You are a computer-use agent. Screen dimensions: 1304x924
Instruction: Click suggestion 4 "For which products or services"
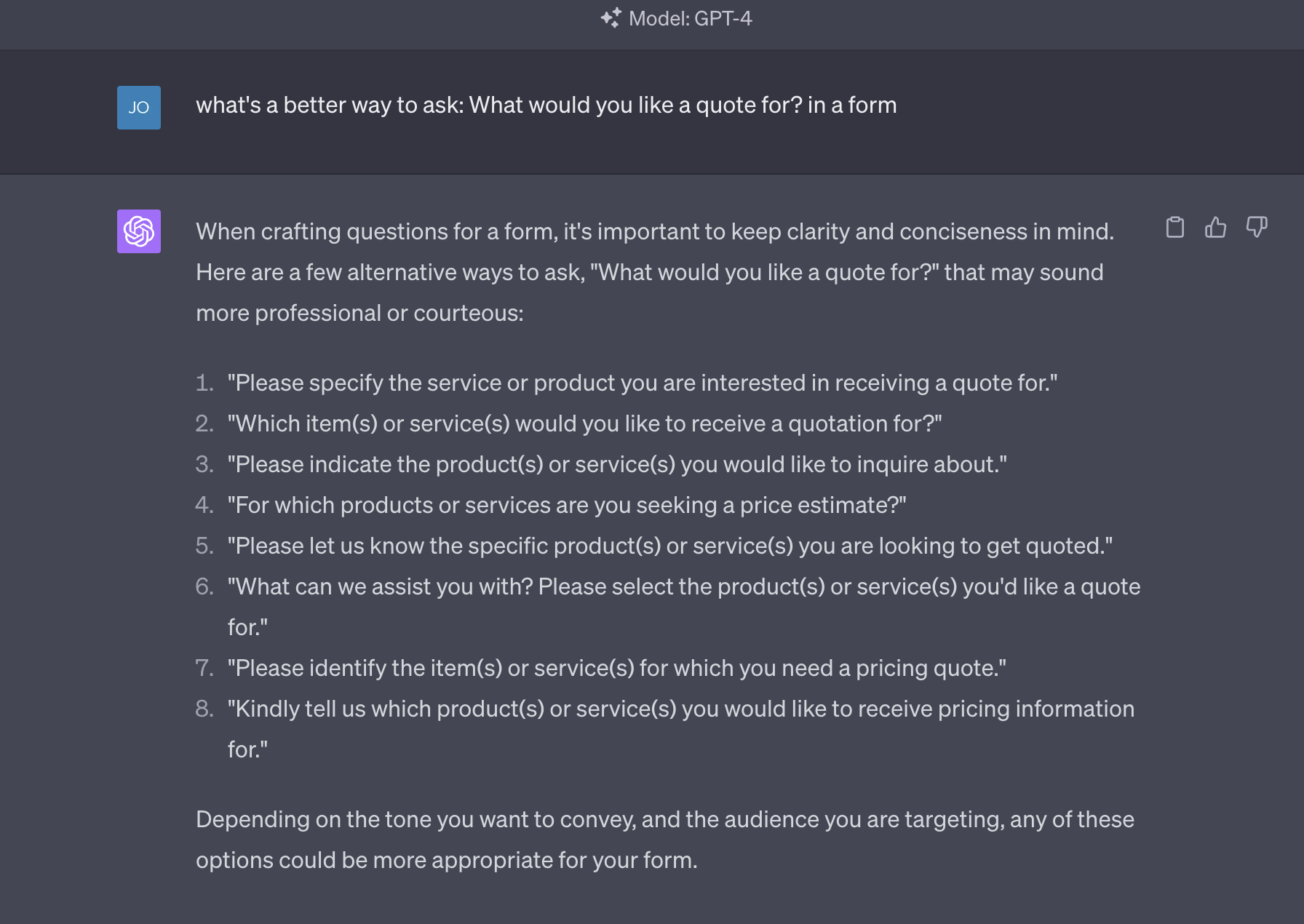(x=567, y=505)
